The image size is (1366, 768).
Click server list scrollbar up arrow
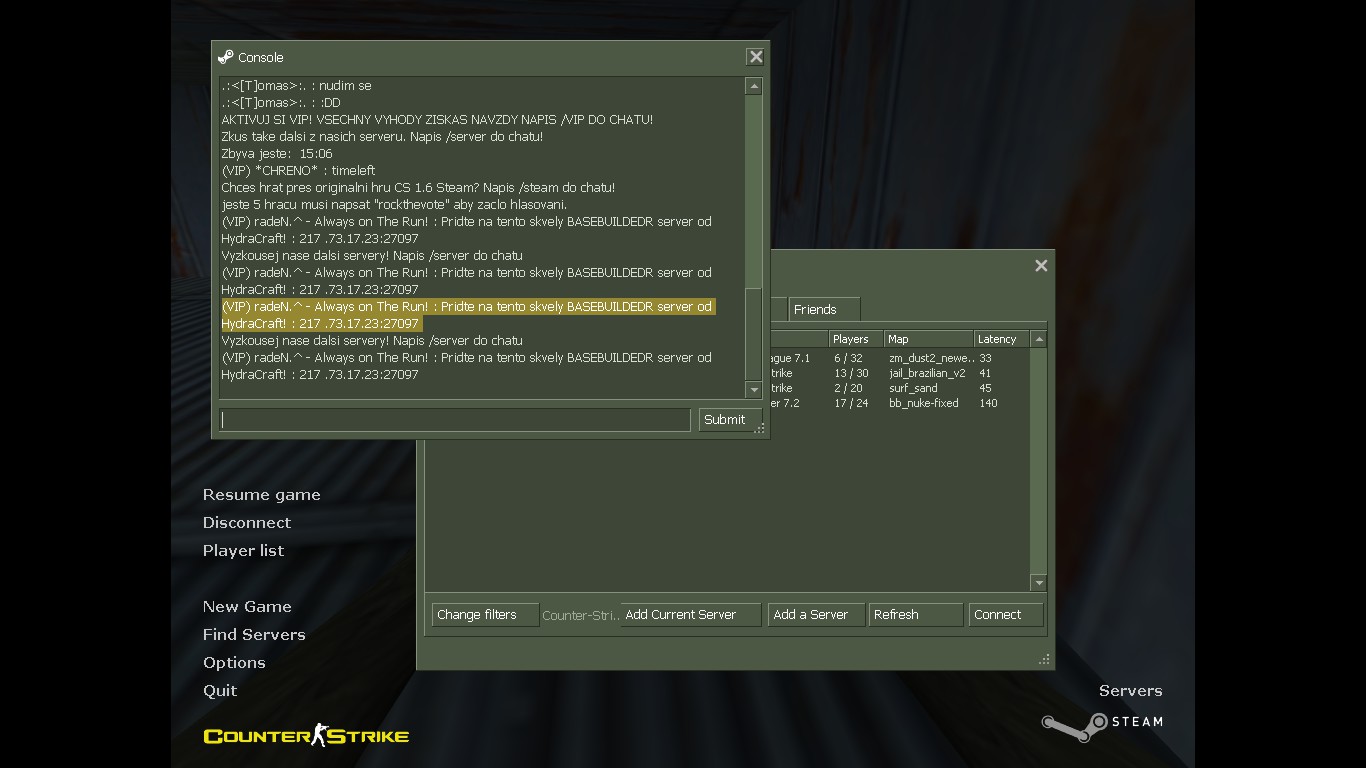point(1039,339)
